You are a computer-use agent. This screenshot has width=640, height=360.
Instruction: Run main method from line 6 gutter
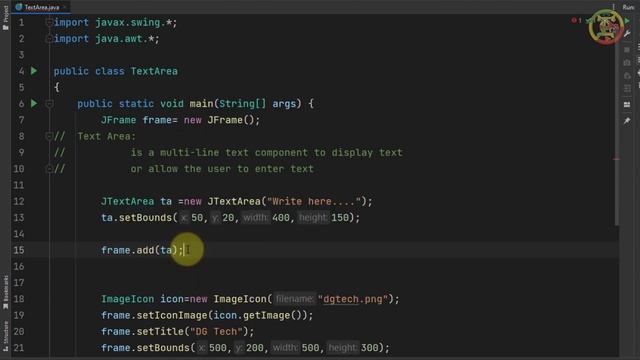tap(34, 104)
